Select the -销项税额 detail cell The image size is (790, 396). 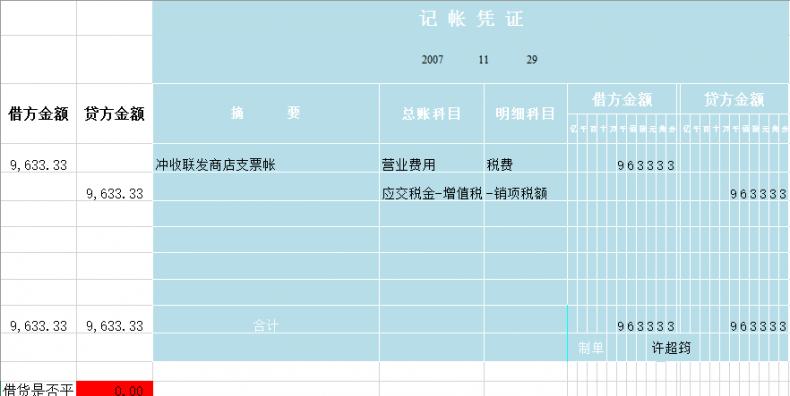click(525, 193)
